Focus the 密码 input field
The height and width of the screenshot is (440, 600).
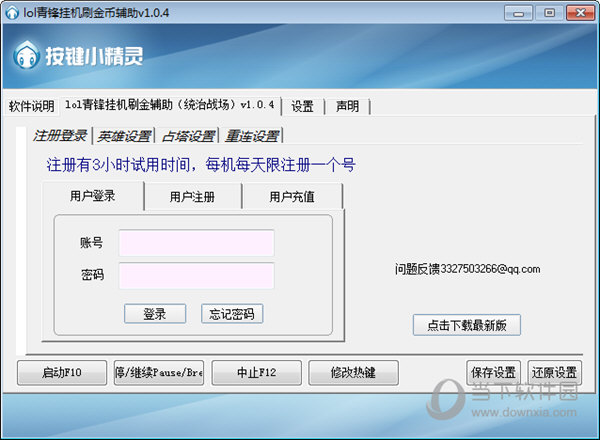[197, 276]
